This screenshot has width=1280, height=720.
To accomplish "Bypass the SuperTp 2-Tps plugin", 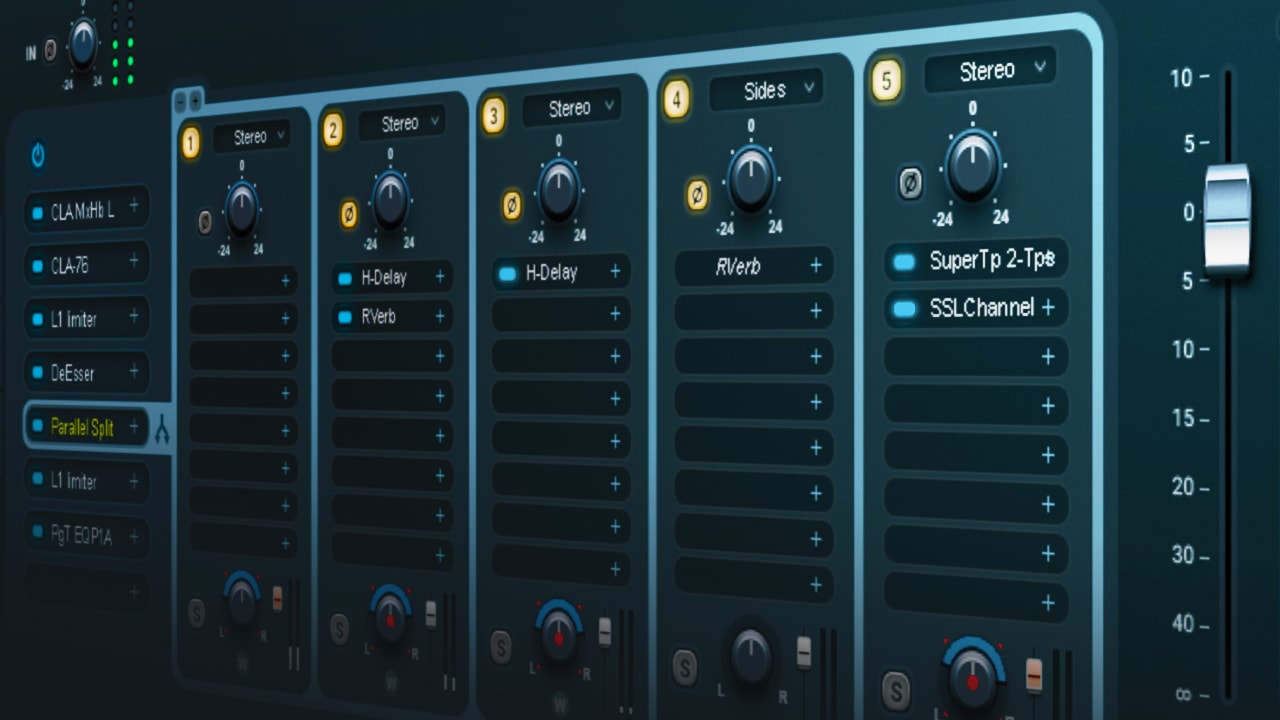I will [904, 262].
